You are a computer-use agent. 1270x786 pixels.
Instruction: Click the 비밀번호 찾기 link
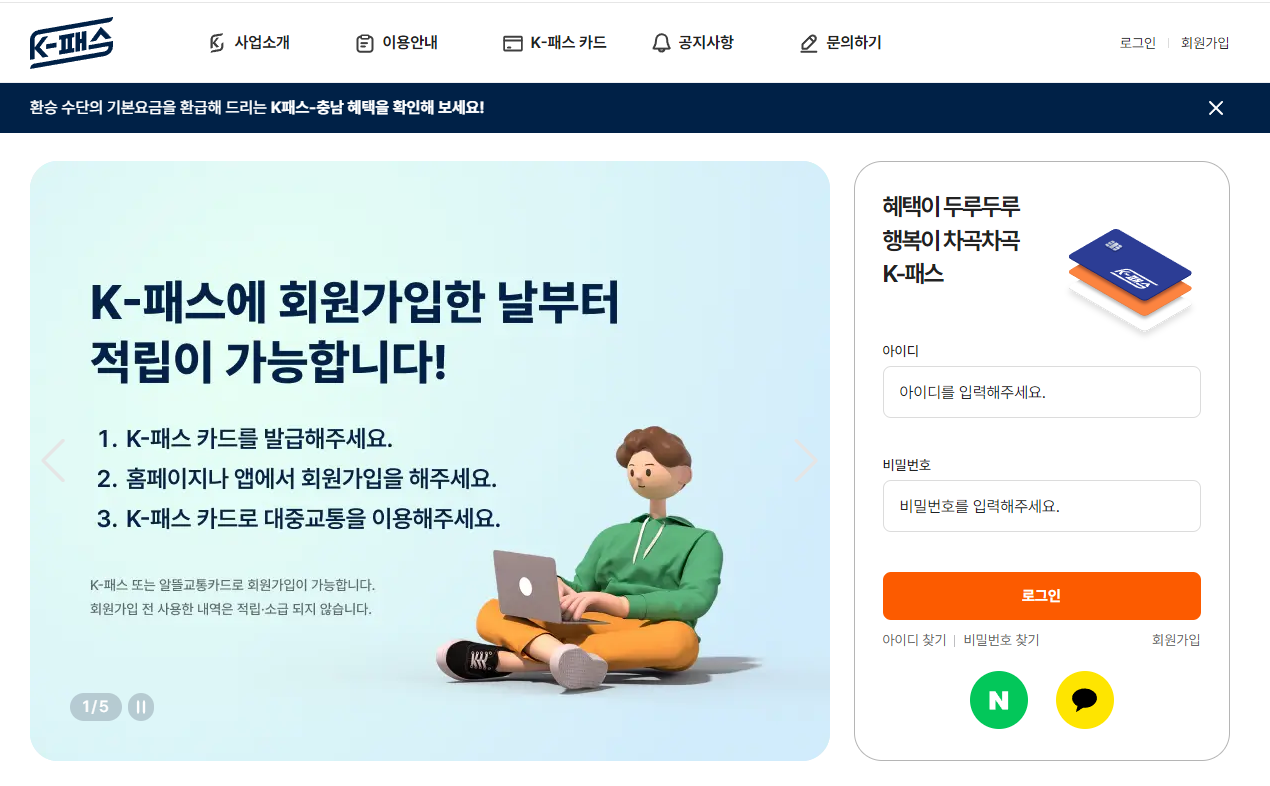click(x=1001, y=640)
